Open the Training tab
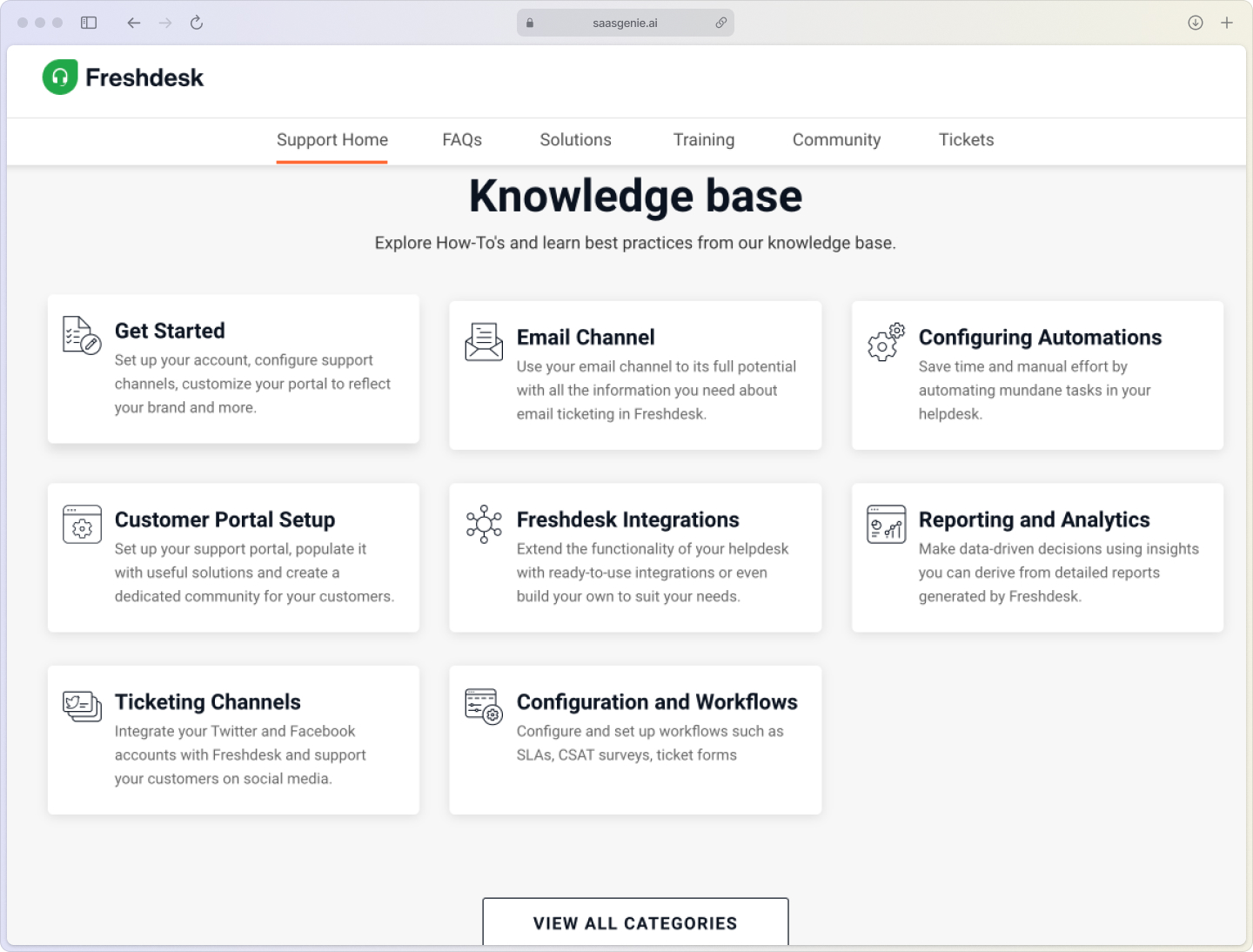The height and width of the screenshot is (952, 1253). click(704, 140)
